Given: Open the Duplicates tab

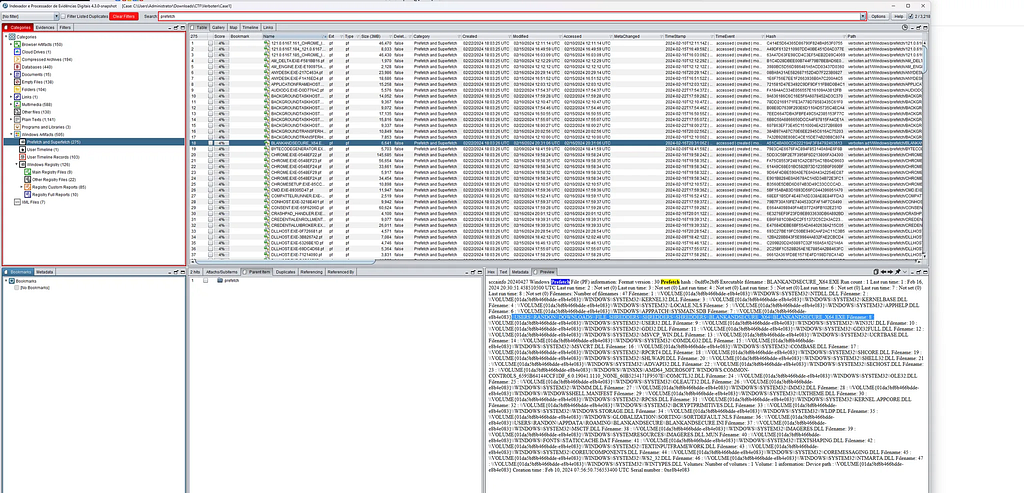Looking at the screenshot, I should 285,272.
